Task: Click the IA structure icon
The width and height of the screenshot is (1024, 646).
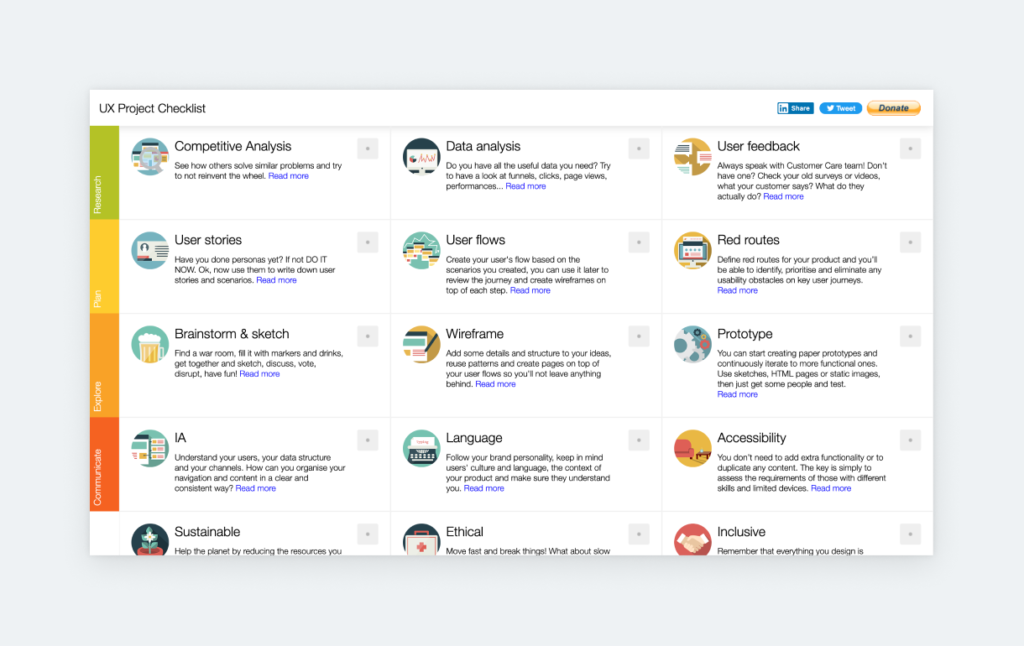Action: (150, 448)
